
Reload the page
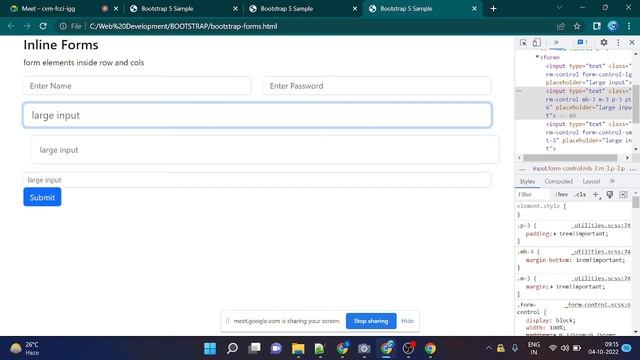pos(43,26)
